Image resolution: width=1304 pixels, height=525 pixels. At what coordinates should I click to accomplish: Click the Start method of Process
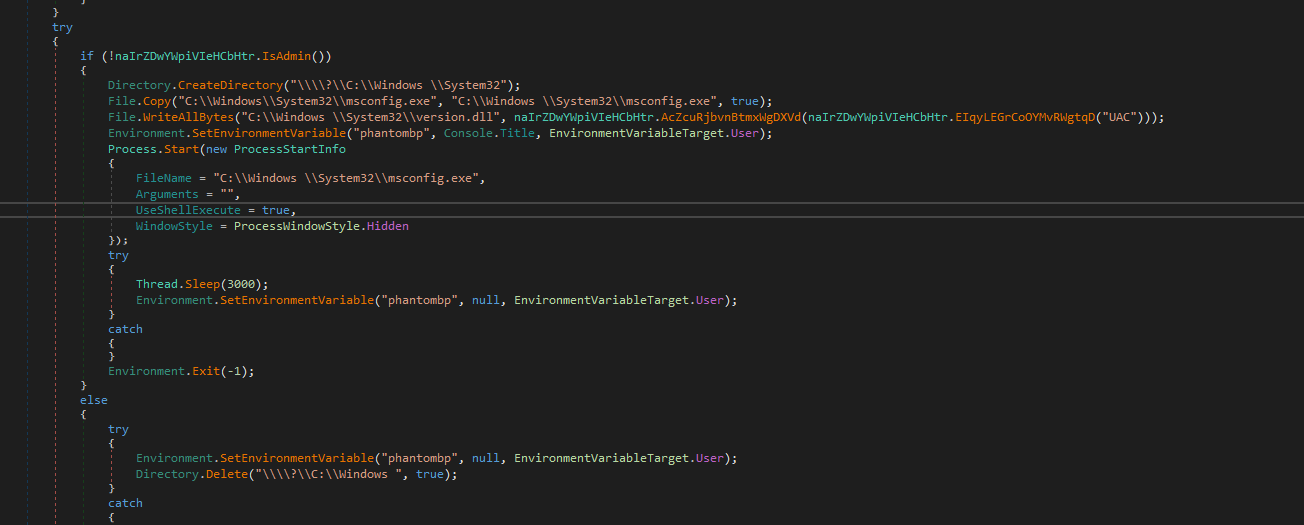click(x=181, y=149)
